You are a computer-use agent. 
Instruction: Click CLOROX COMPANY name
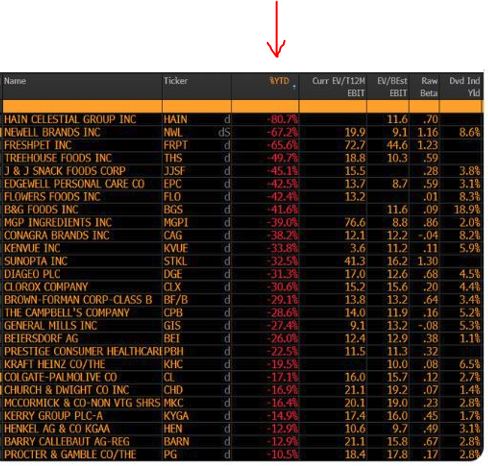[x=46, y=287]
